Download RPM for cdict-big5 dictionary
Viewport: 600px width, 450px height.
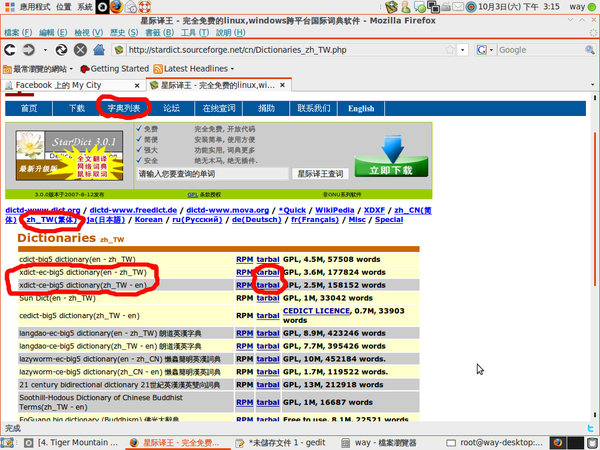click(x=245, y=259)
